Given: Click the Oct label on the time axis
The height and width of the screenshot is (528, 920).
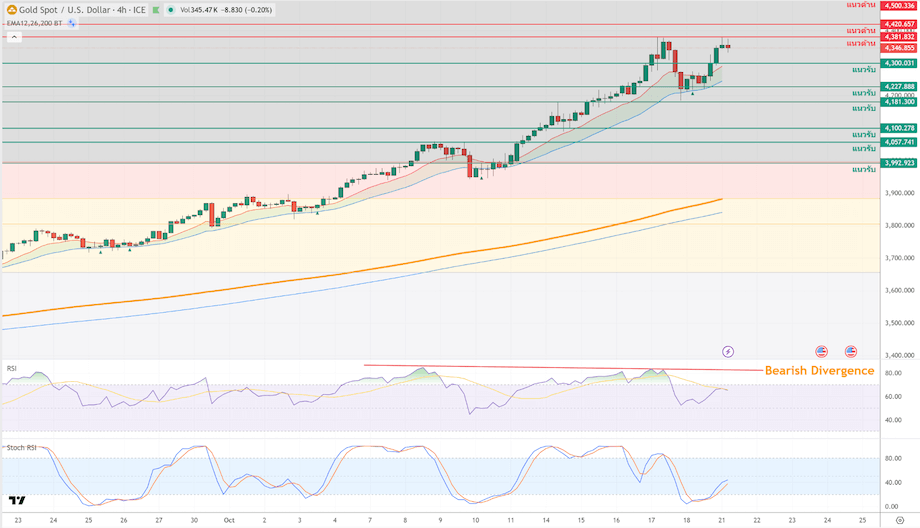Looking at the screenshot, I should 229,520.
